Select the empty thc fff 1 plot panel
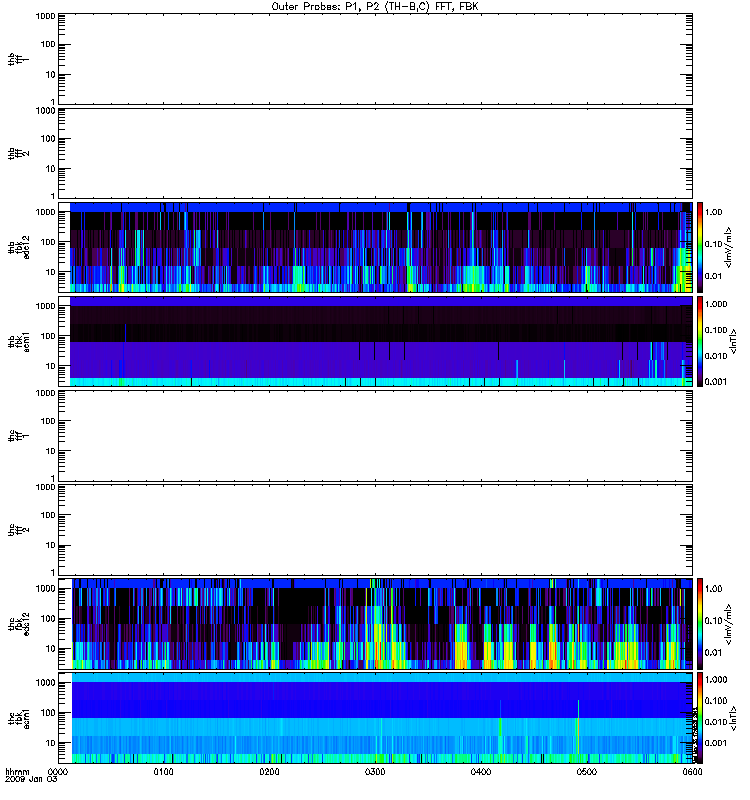Screen dimensions: 750x800 (376, 436)
